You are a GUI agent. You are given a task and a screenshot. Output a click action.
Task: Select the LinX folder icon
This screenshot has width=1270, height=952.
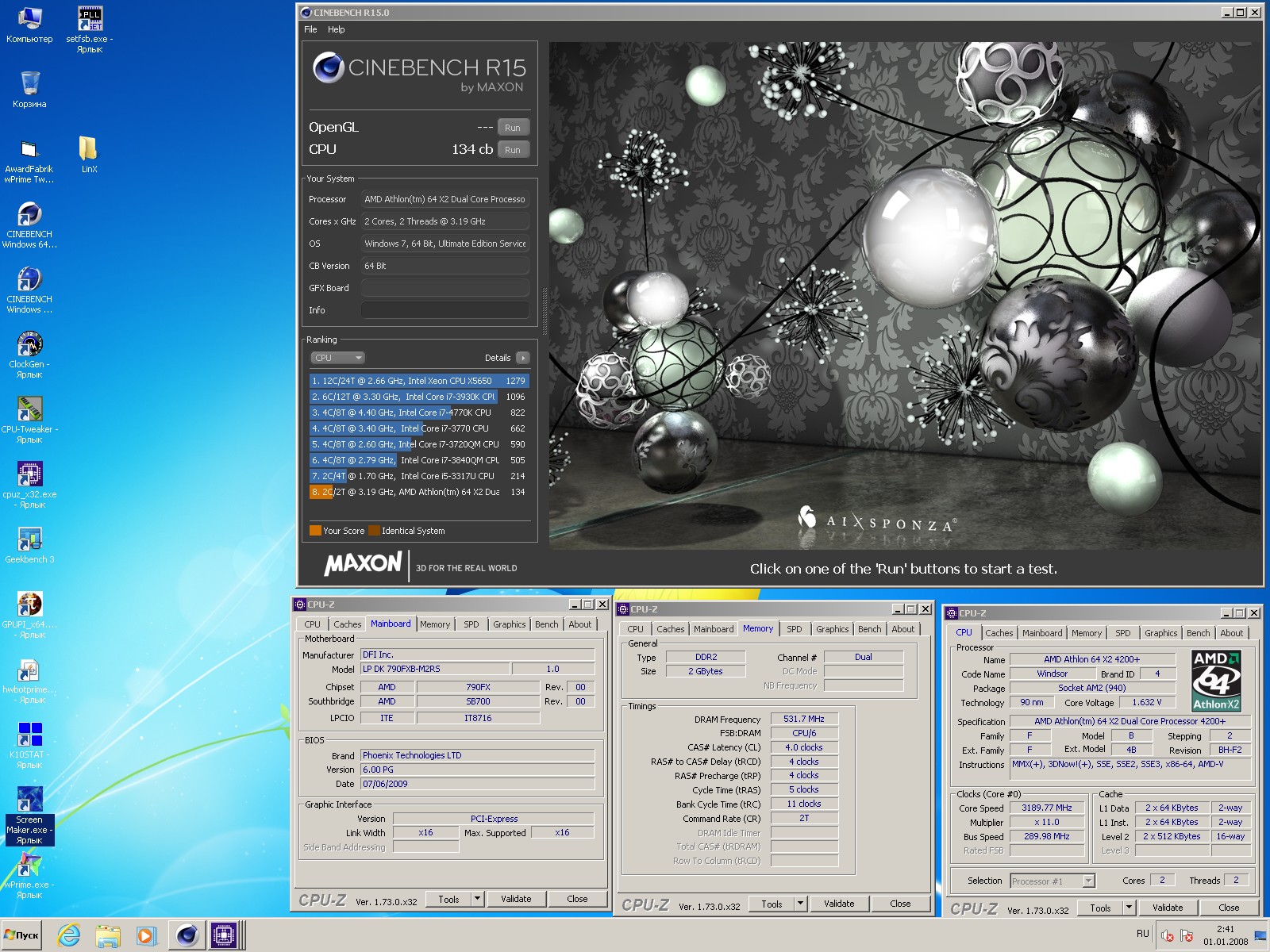pos(89,155)
